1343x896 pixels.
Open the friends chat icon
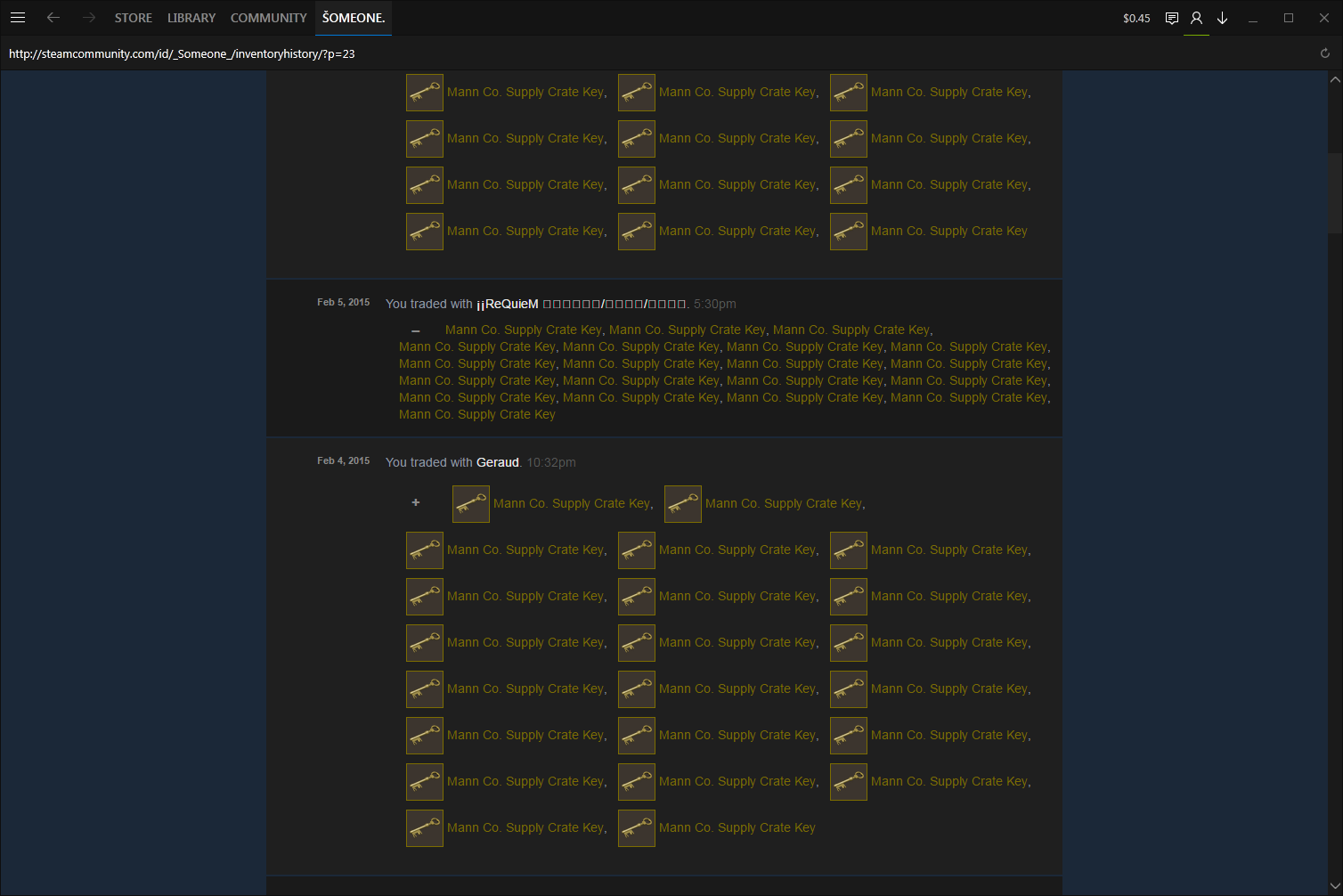(x=1172, y=18)
